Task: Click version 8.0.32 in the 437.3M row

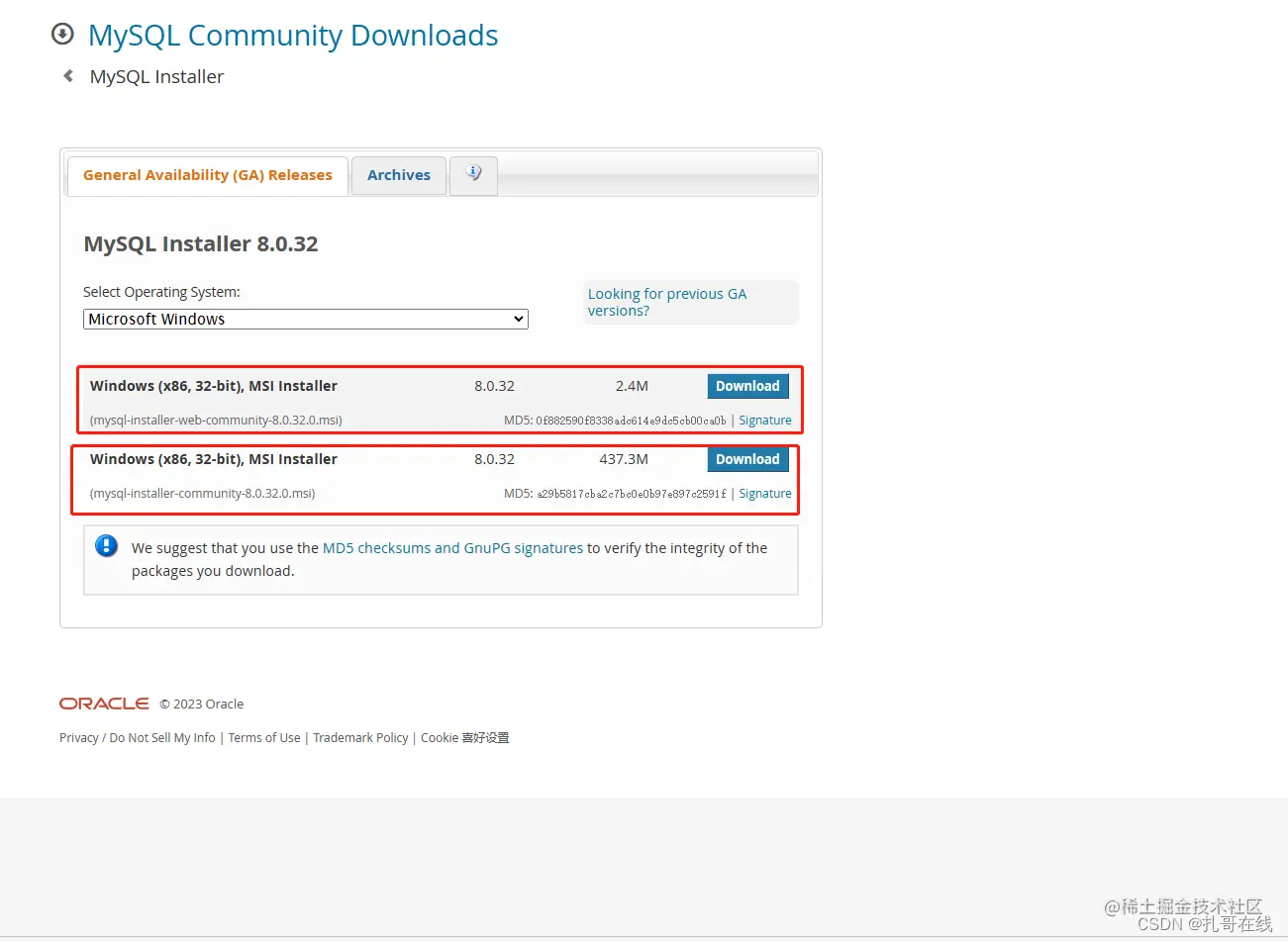Action: [494, 459]
